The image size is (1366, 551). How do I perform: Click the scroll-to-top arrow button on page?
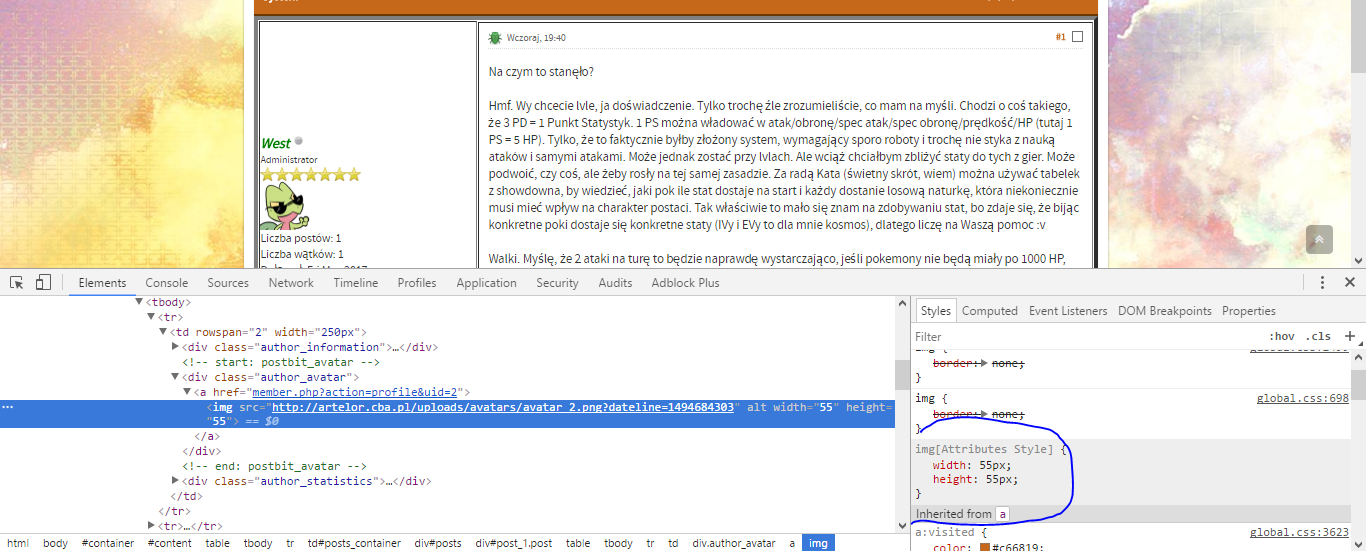[1319, 240]
